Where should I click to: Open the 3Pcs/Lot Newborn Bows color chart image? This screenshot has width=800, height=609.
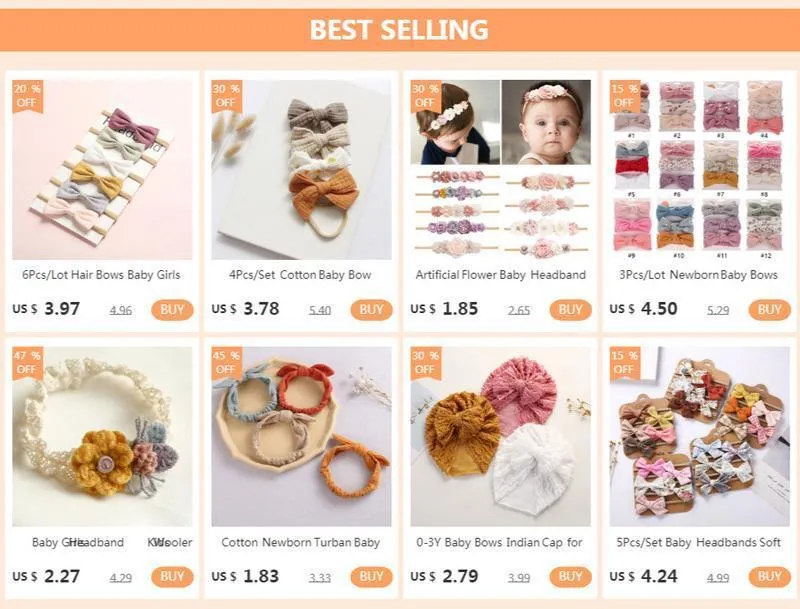[x=699, y=169]
